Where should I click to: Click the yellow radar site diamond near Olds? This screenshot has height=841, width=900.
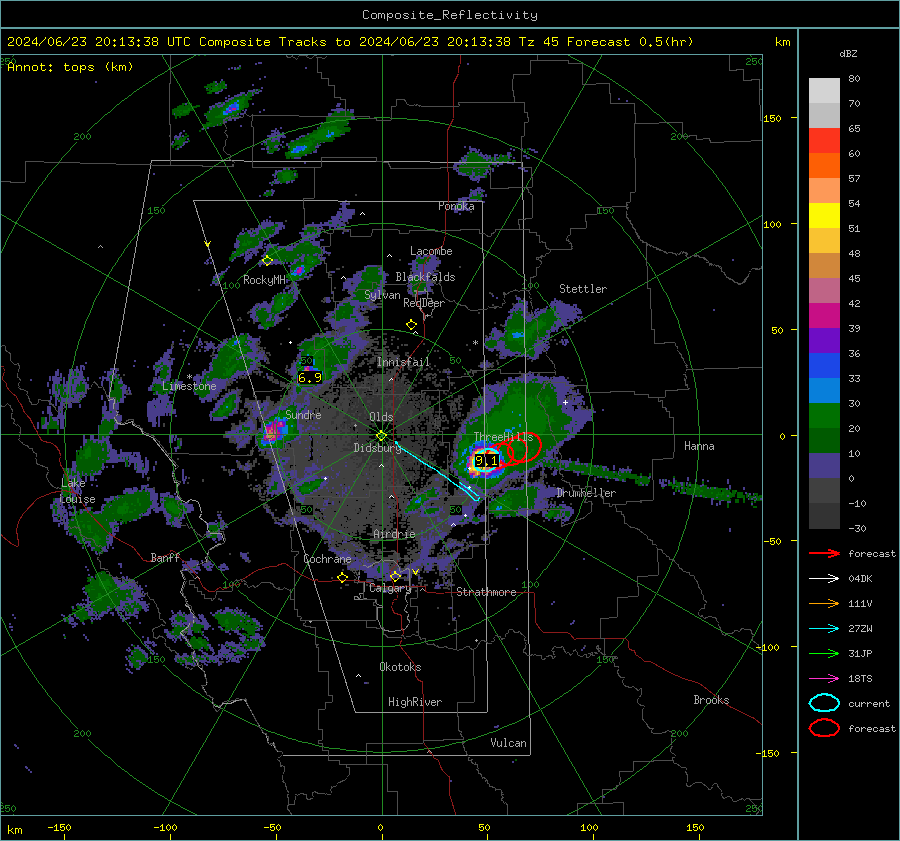click(381, 436)
